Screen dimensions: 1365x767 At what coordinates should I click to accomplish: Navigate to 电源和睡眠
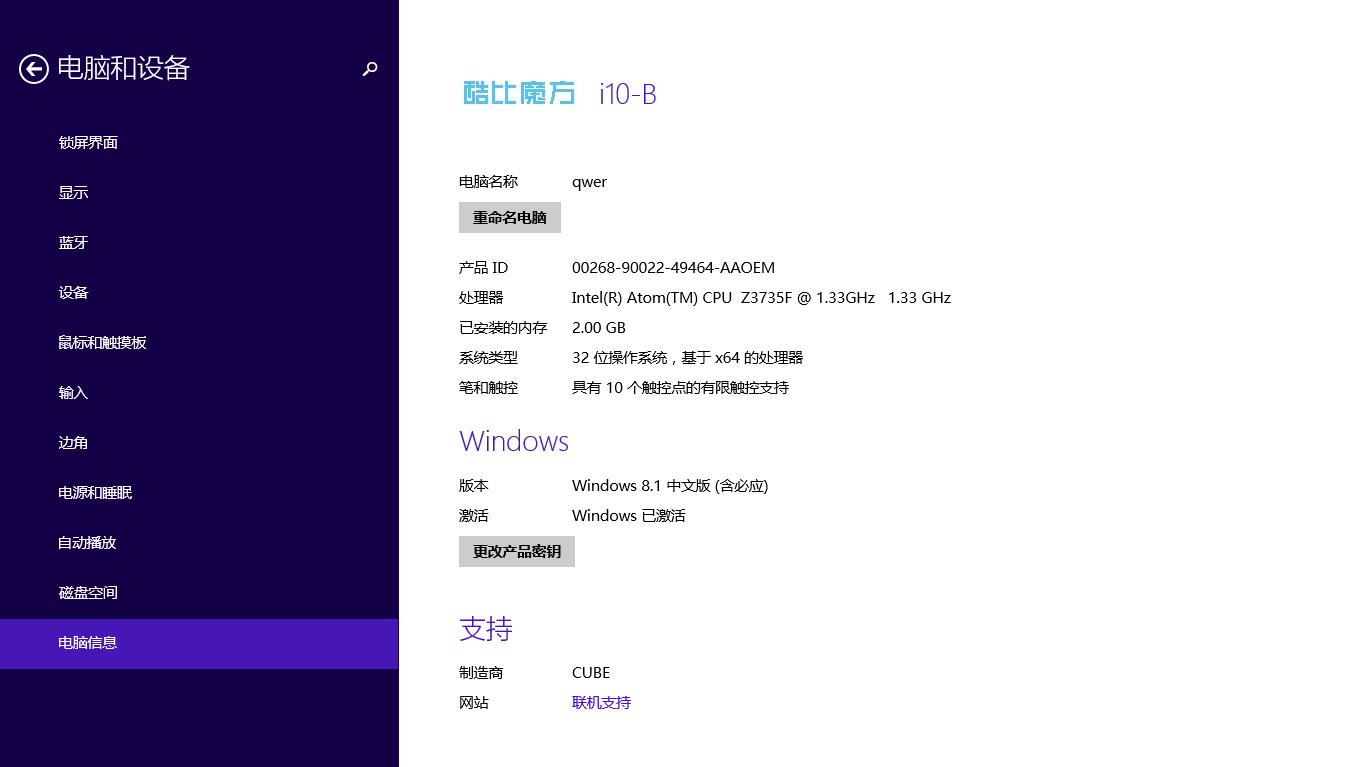point(95,493)
